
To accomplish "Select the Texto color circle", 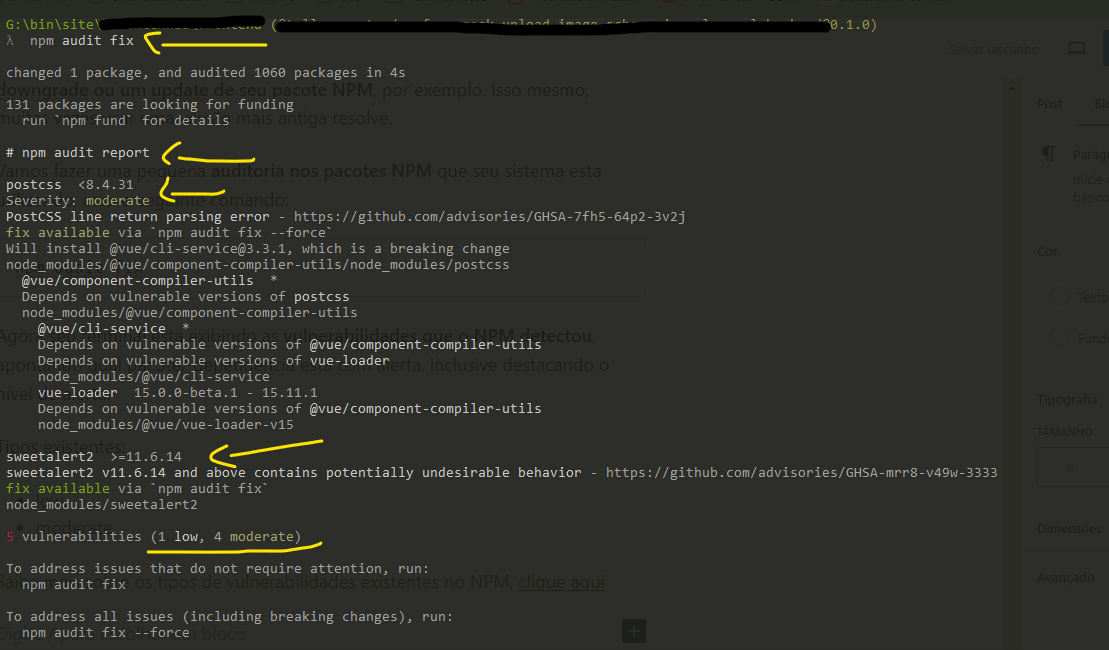I will point(1063,297).
